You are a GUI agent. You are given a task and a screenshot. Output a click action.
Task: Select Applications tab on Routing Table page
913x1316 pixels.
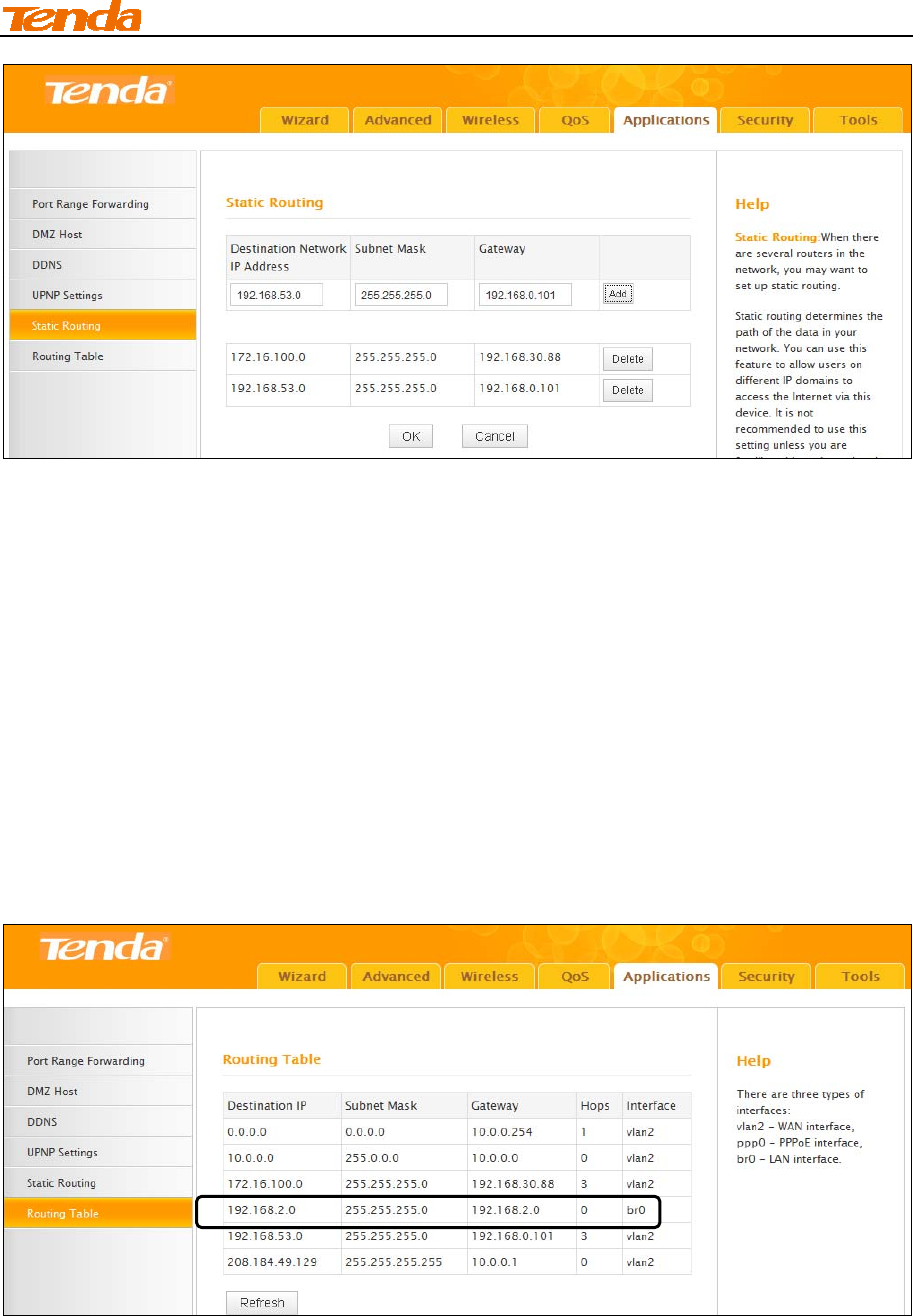point(666,976)
